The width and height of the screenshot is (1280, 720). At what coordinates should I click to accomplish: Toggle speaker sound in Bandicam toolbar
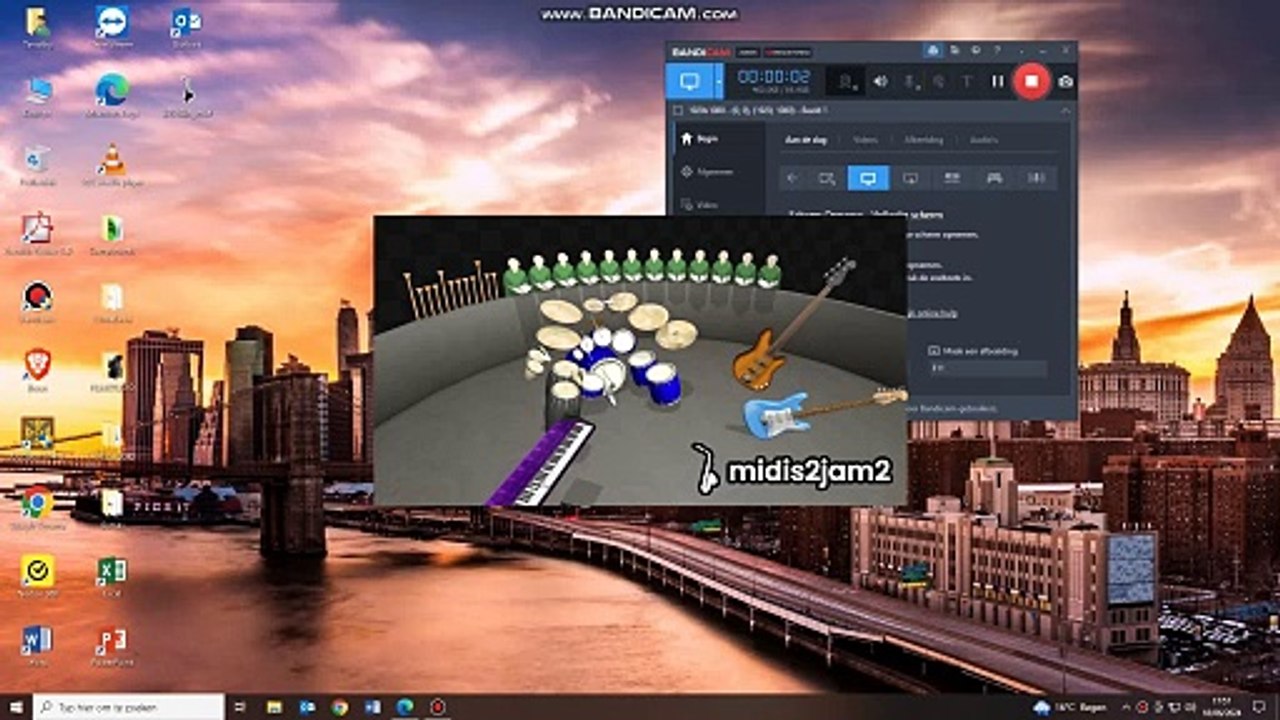880,81
